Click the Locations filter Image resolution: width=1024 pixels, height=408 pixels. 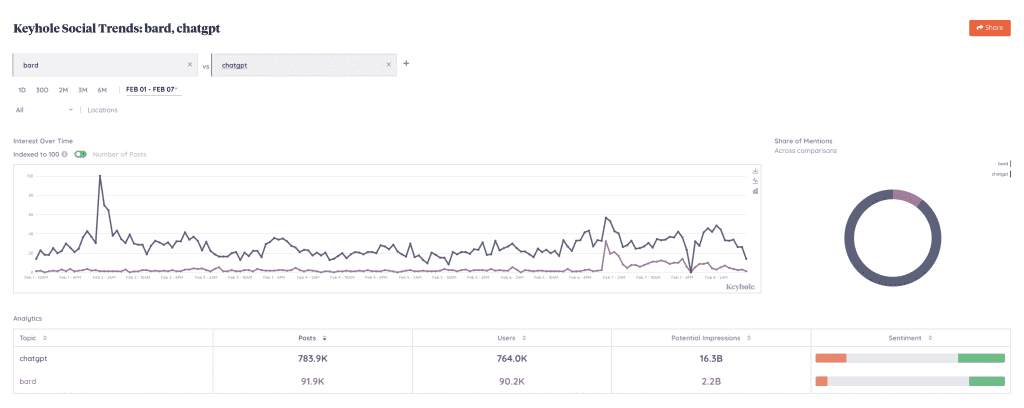pyautogui.click(x=103, y=110)
